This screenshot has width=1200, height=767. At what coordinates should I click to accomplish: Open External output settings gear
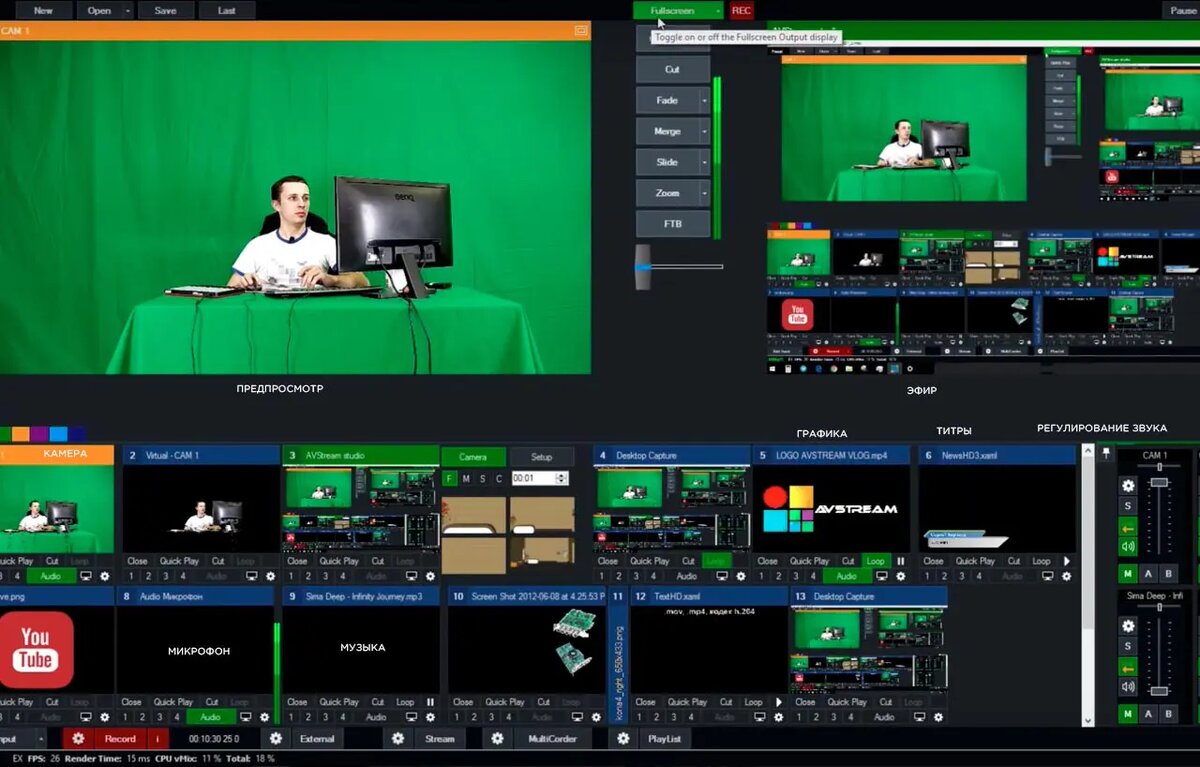[276, 739]
